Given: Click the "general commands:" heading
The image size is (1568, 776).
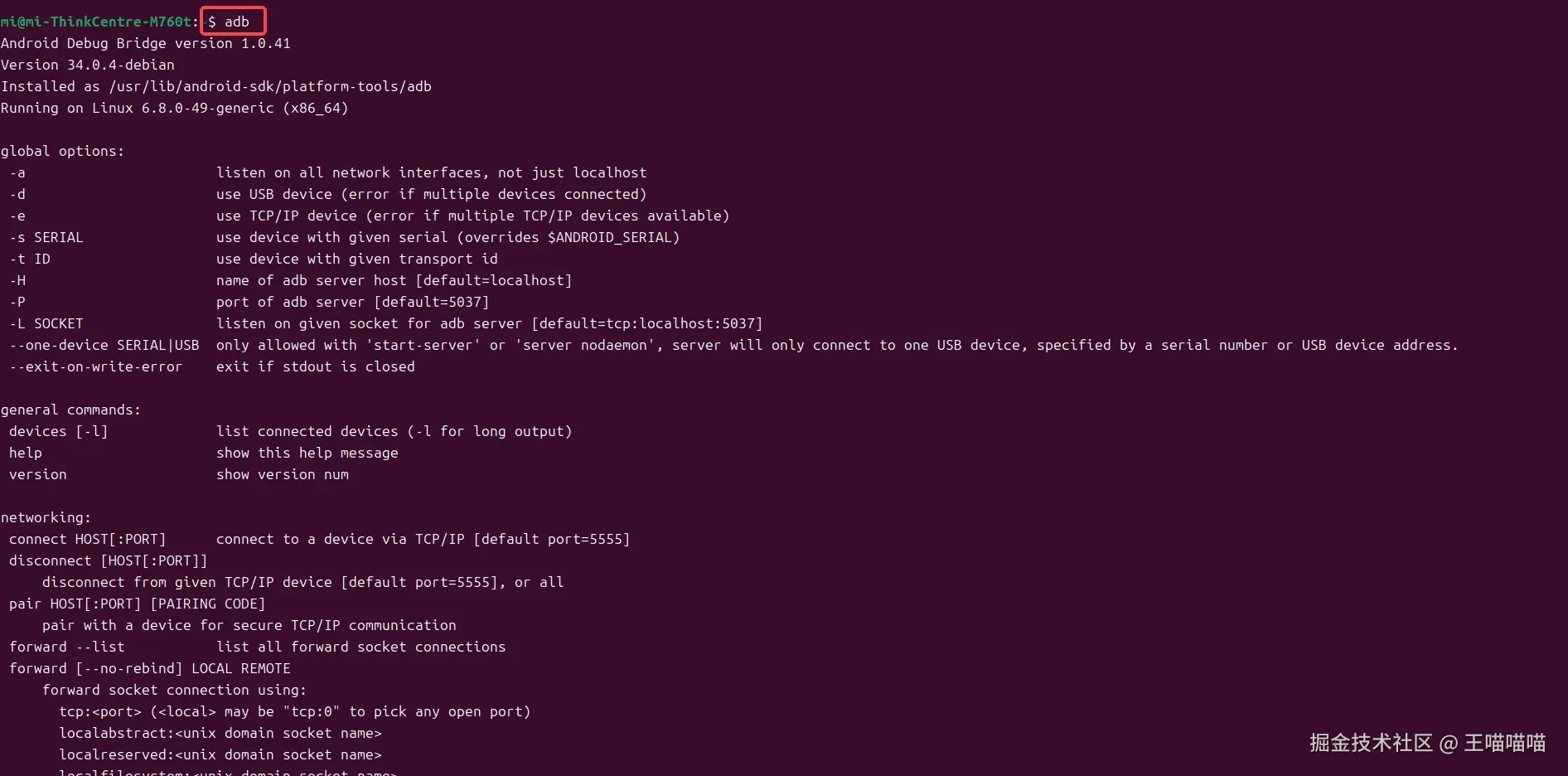Looking at the screenshot, I should tap(70, 410).
